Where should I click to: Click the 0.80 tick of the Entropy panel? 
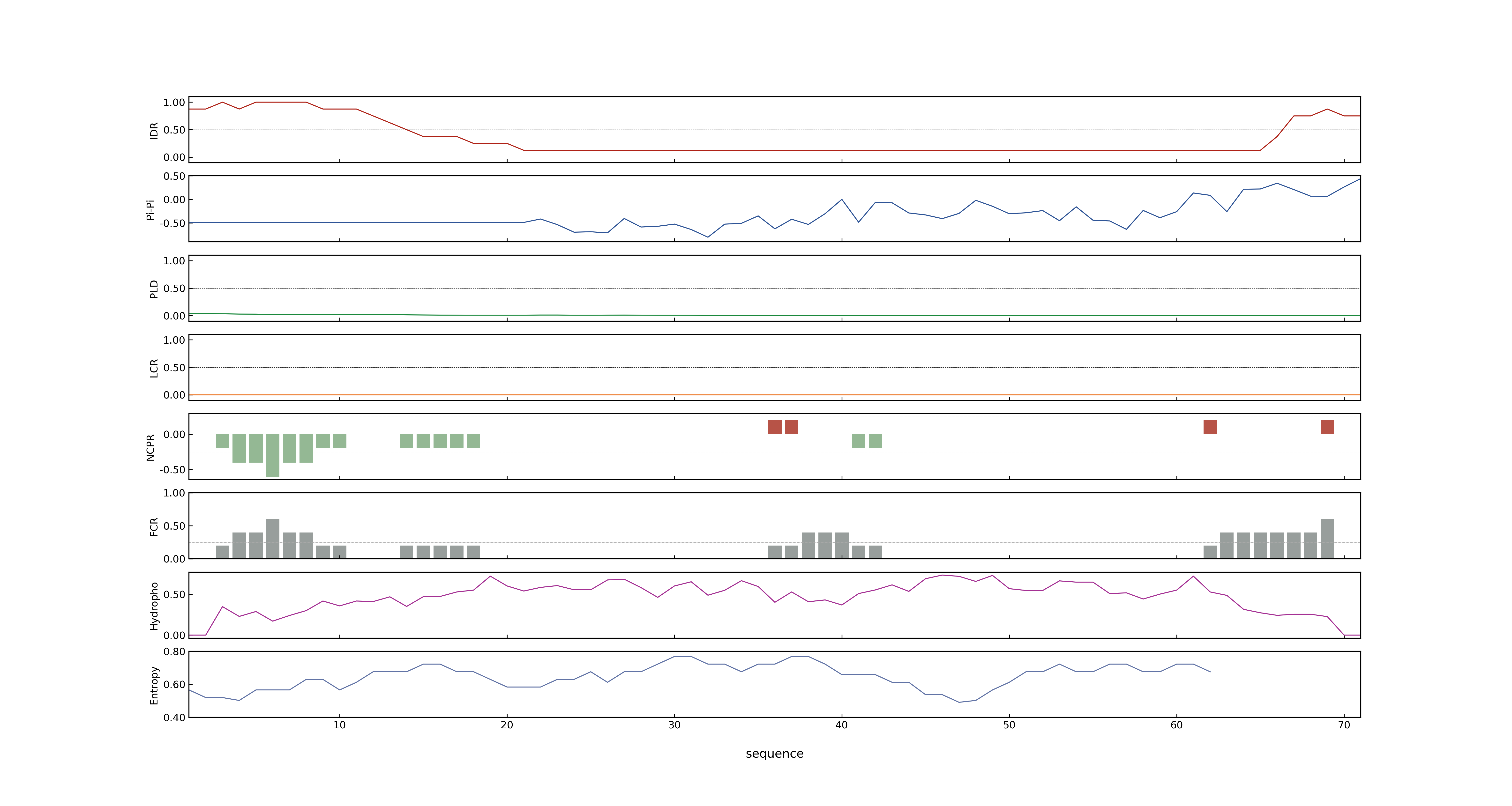pos(174,652)
